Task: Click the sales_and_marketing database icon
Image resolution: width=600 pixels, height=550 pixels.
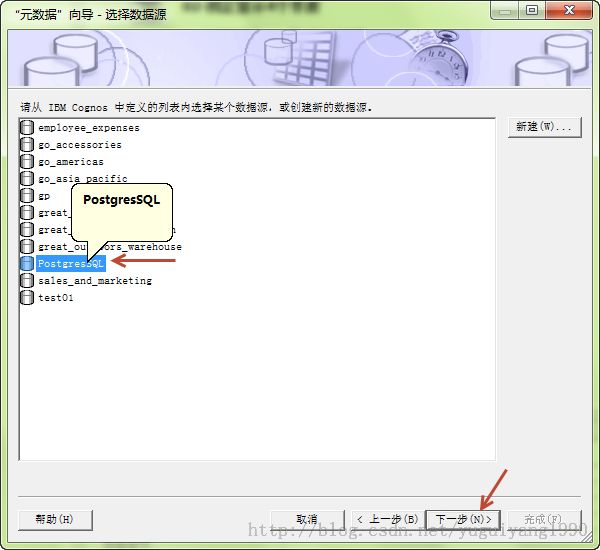Action: 27,280
